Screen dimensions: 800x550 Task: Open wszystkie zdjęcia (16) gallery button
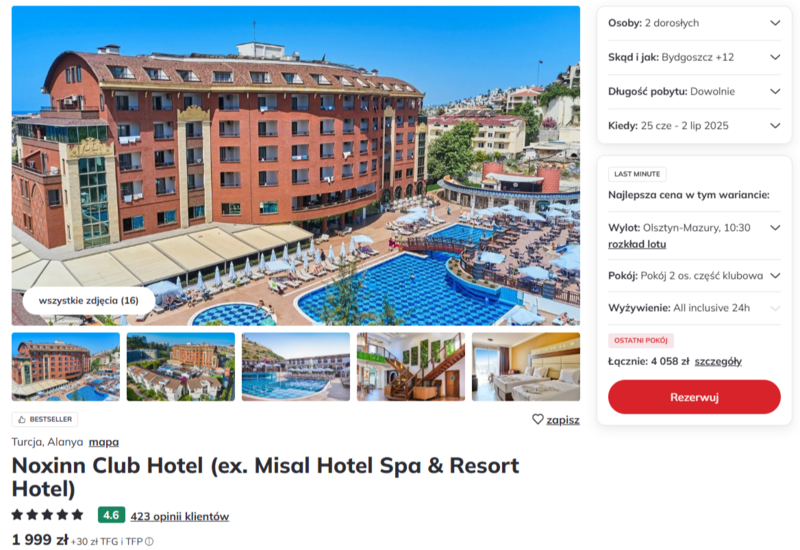coord(88,301)
